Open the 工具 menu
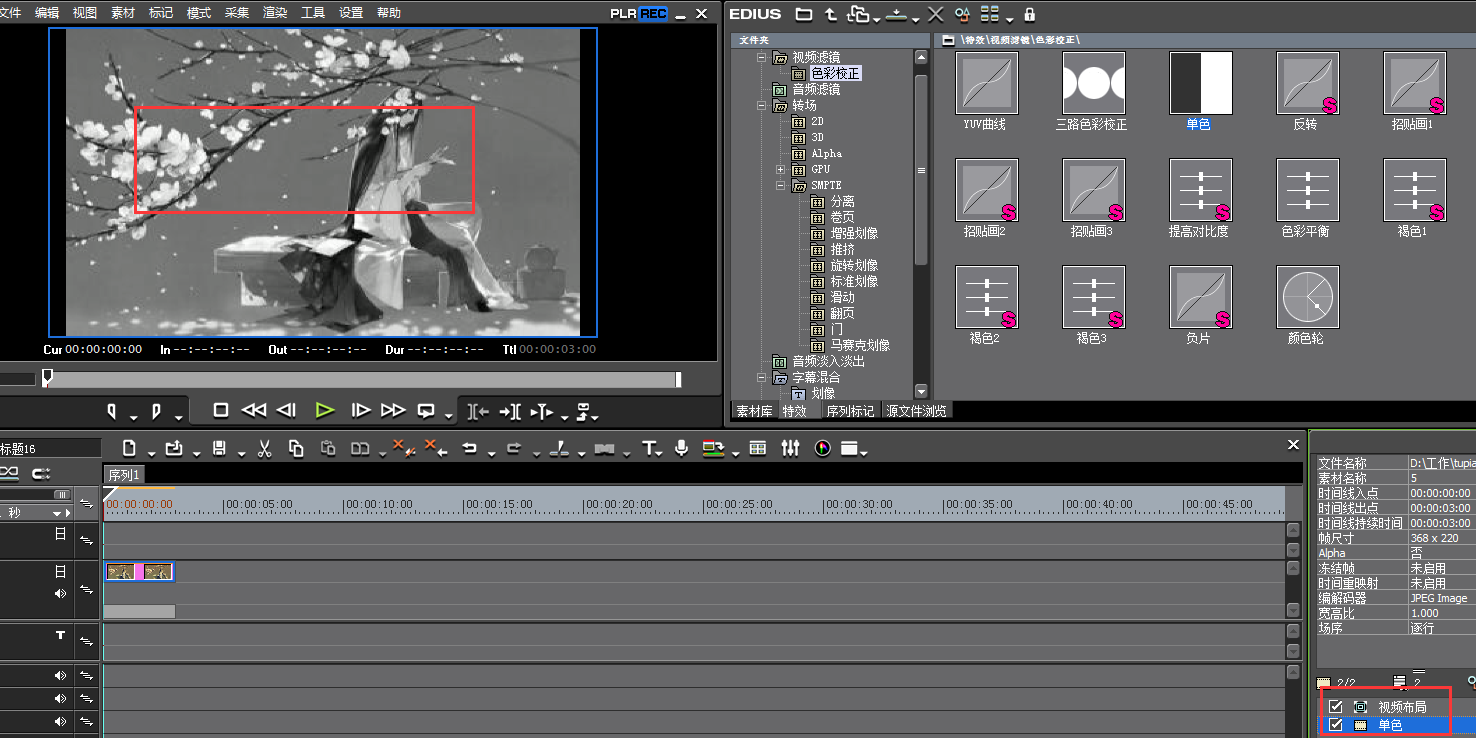The height and width of the screenshot is (738, 1476). pos(313,13)
